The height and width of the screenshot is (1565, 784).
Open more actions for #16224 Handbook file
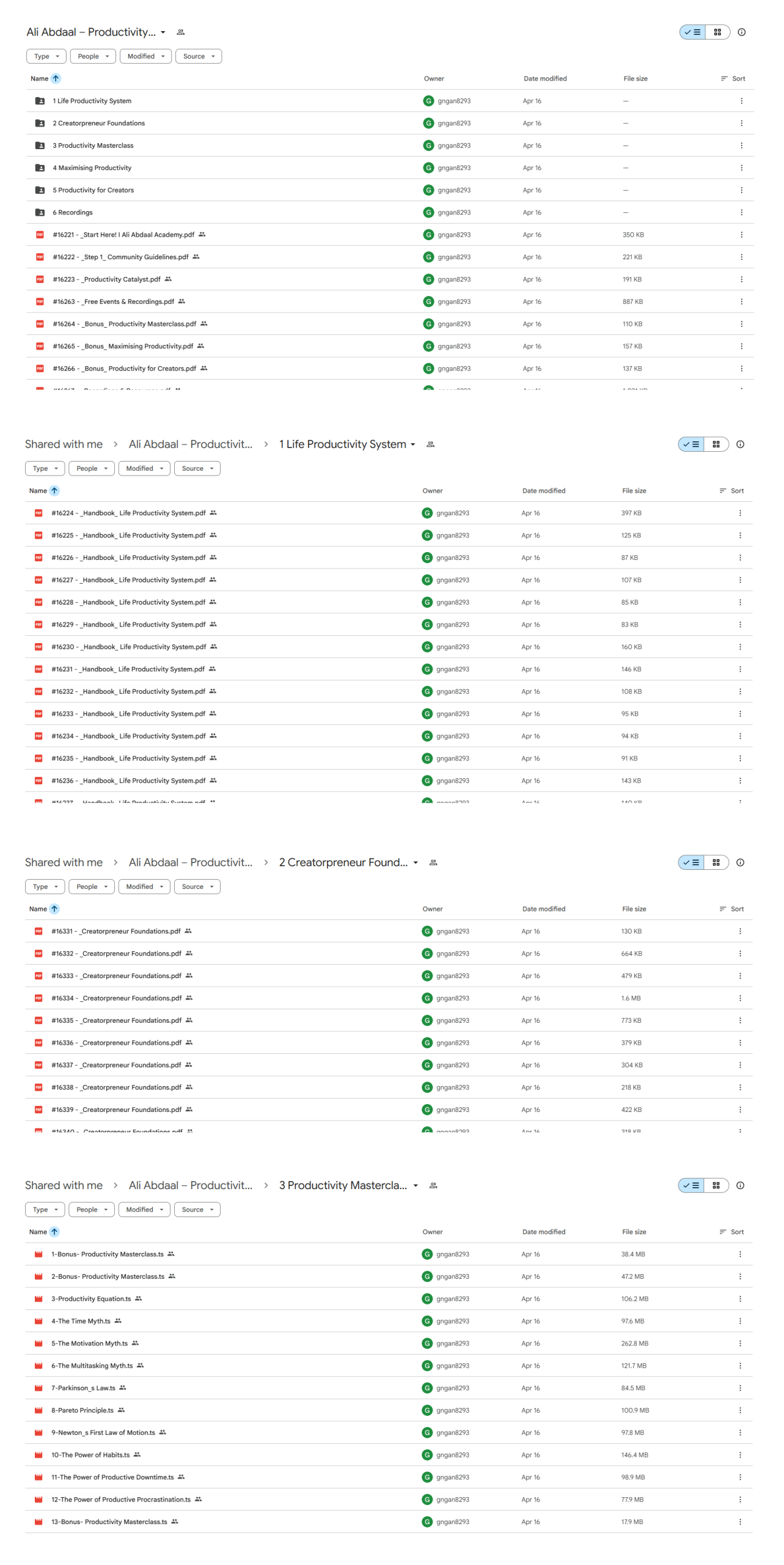pos(740,513)
